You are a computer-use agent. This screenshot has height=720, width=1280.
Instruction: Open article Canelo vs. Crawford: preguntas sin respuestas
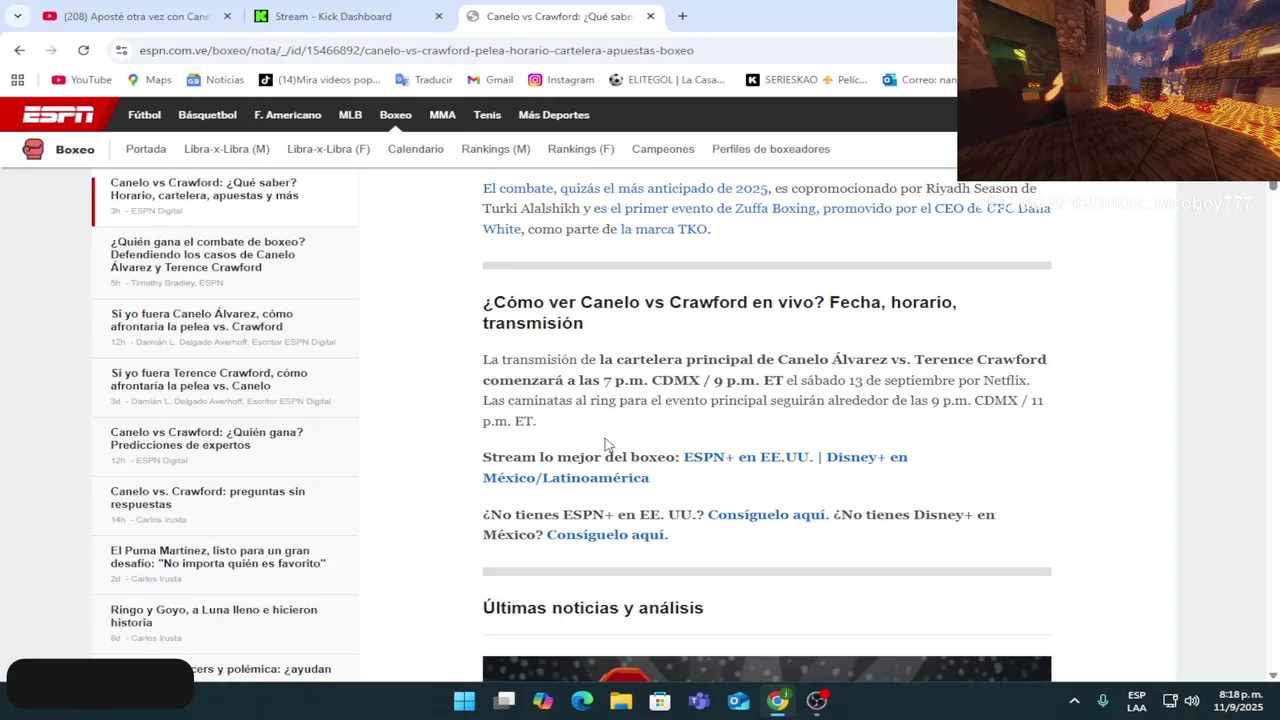[x=208, y=497]
